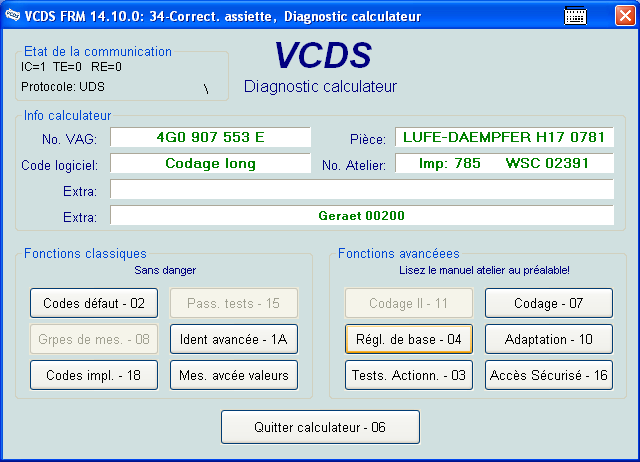Click the No. Atelier field Imp: 785 WSC 02391
This screenshot has height=462, width=640.
click(504, 163)
